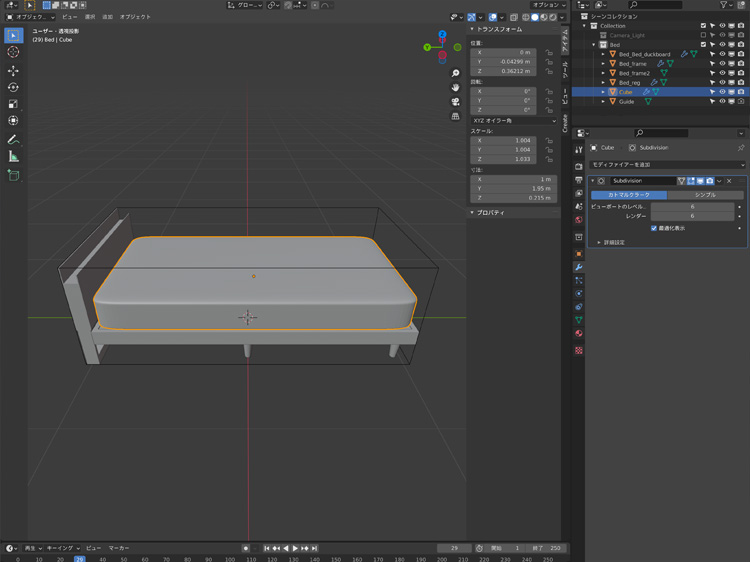Image resolution: width=750 pixels, height=562 pixels.
Task: Uncheck the 最適化表示 checkbox
Action: (654, 228)
